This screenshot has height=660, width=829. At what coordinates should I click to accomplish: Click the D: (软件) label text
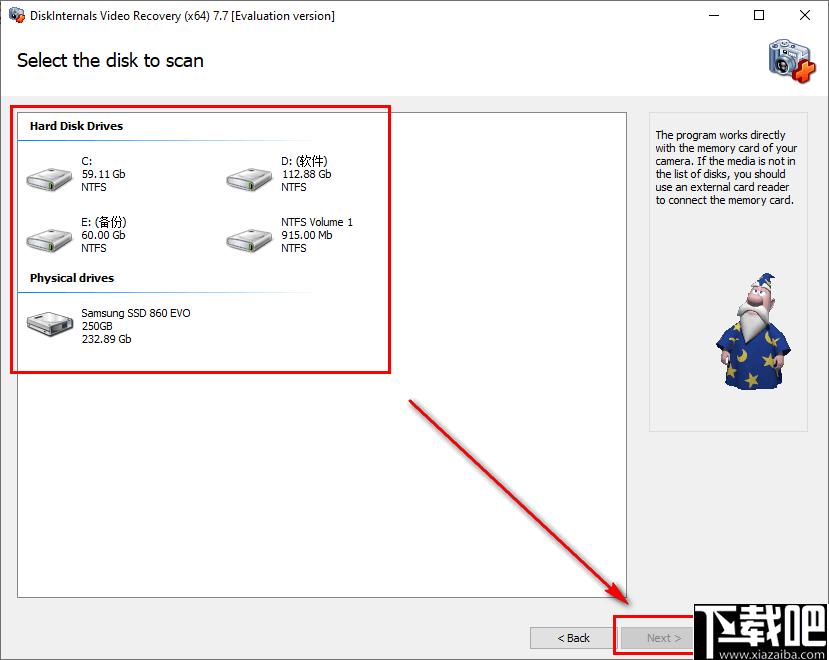point(304,161)
